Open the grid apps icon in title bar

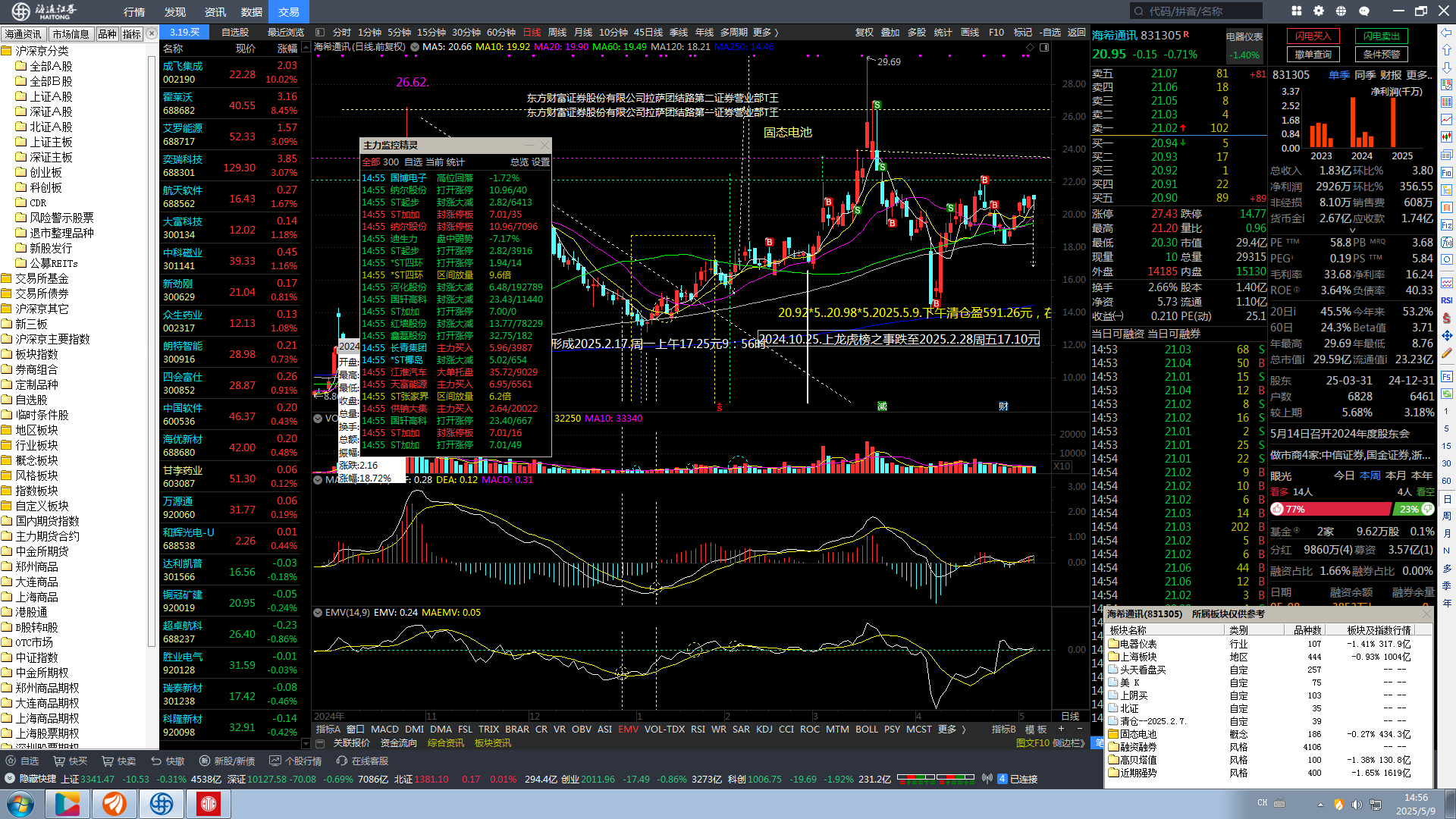1297,11
